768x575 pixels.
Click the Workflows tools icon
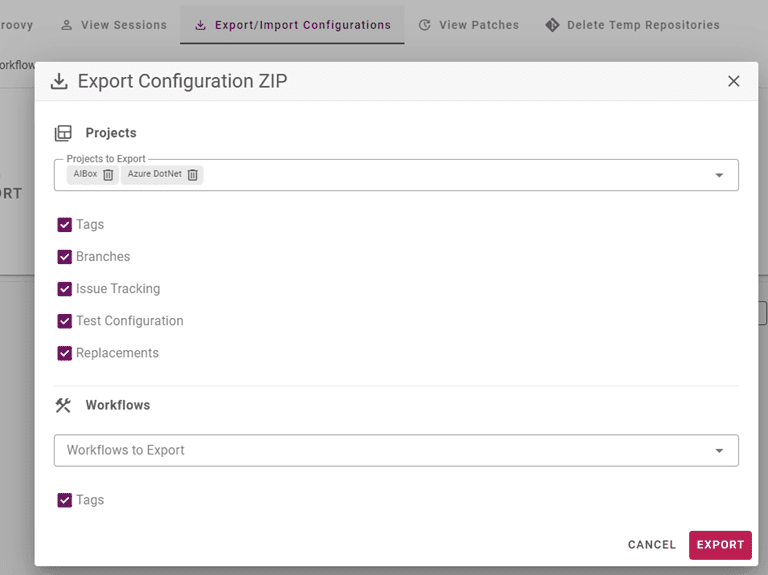coord(63,405)
